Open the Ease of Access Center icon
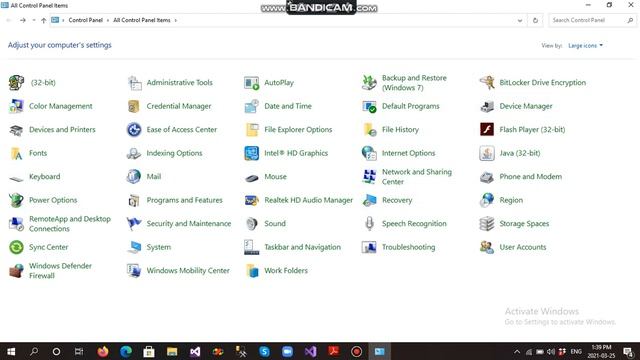Viewport: 640px width, 360px height. coord(134,130)
